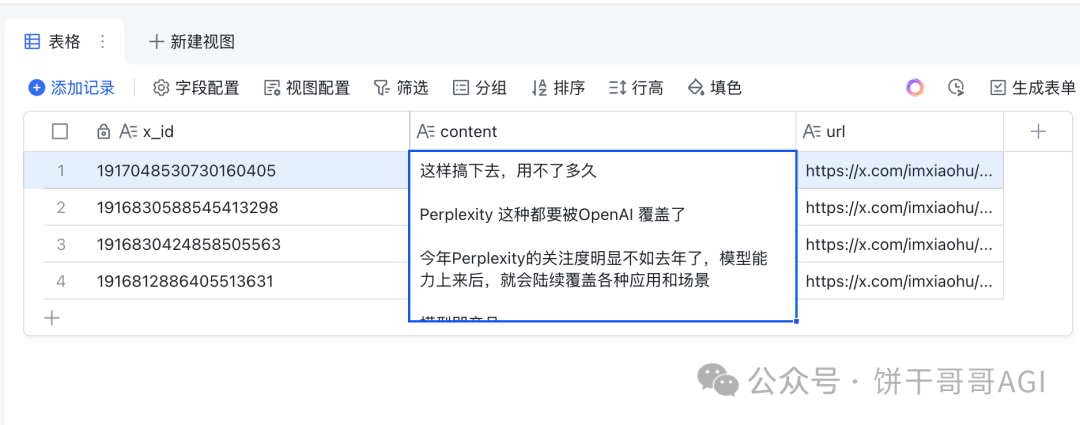Image resolution: width=1080 pixels, height=425 pixels.
Task: Open the 填色 fill color tool
Action: coord(715,87)
